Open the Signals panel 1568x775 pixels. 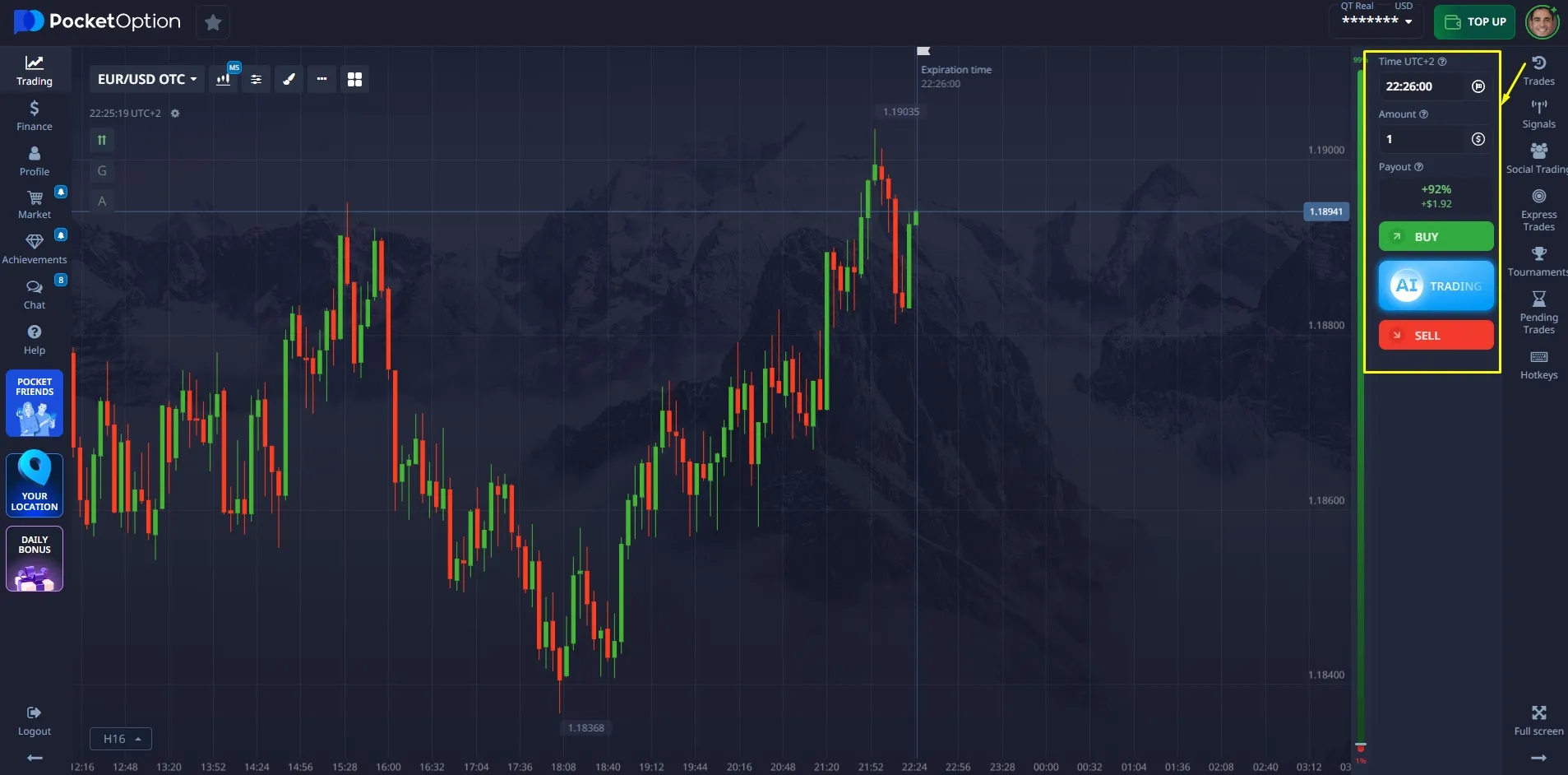tap(1538, 114)
